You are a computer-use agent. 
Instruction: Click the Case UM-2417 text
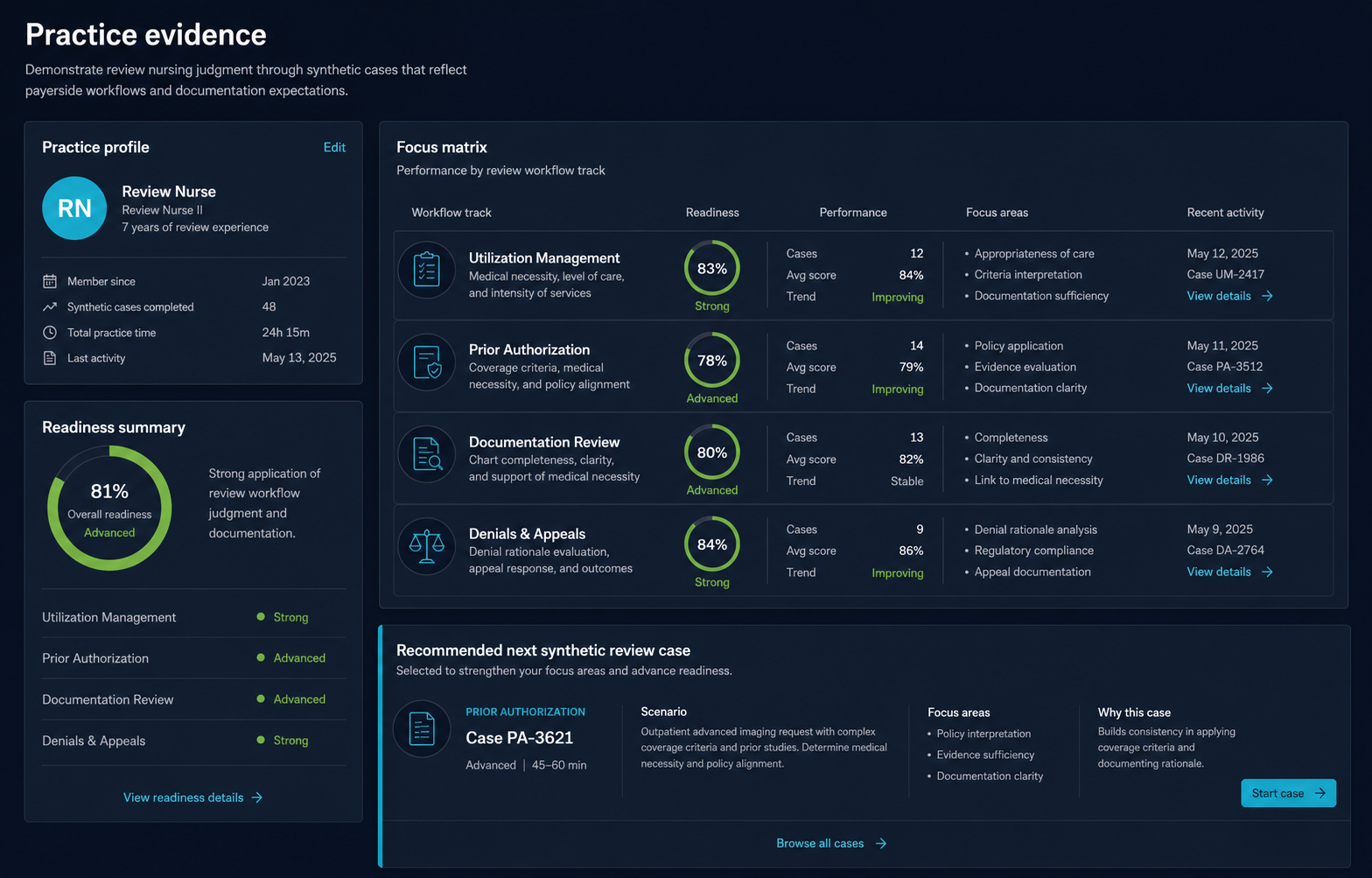pyautogui.click(x=1225, y=274)
